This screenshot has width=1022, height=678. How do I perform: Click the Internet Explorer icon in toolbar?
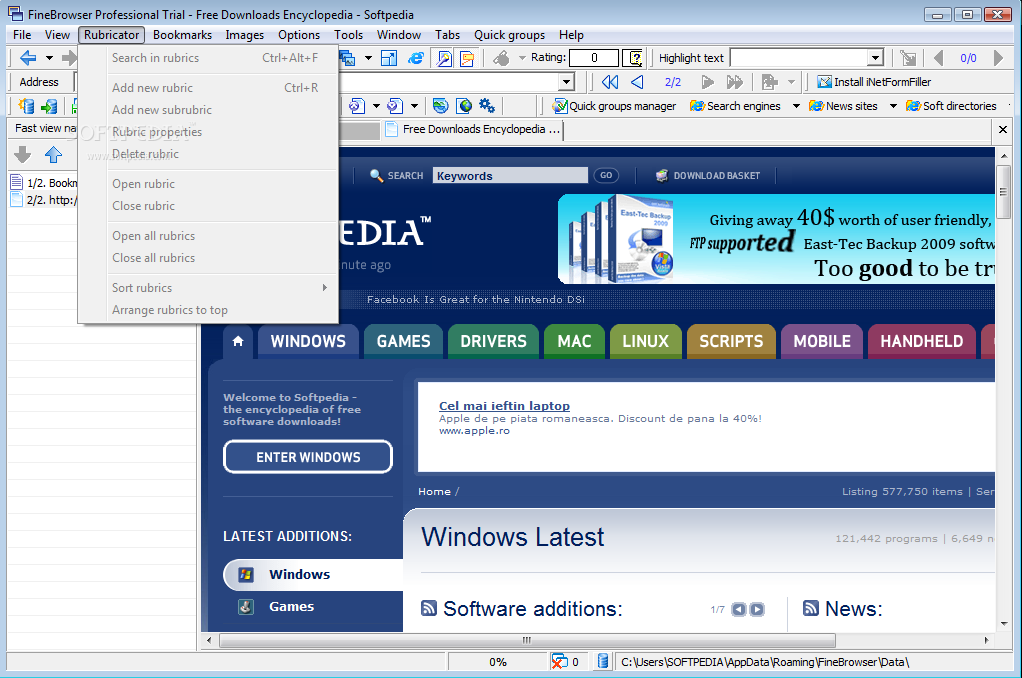(415, 58)
